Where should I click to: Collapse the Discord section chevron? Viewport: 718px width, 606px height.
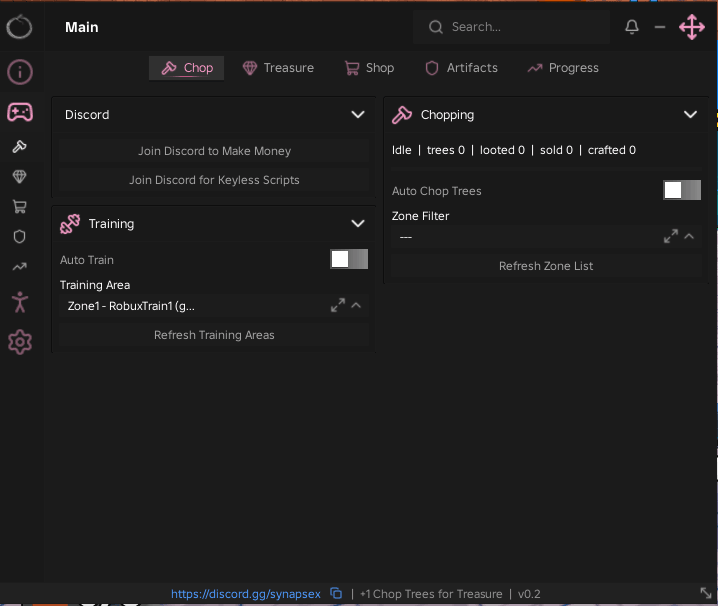coord(358,115)
